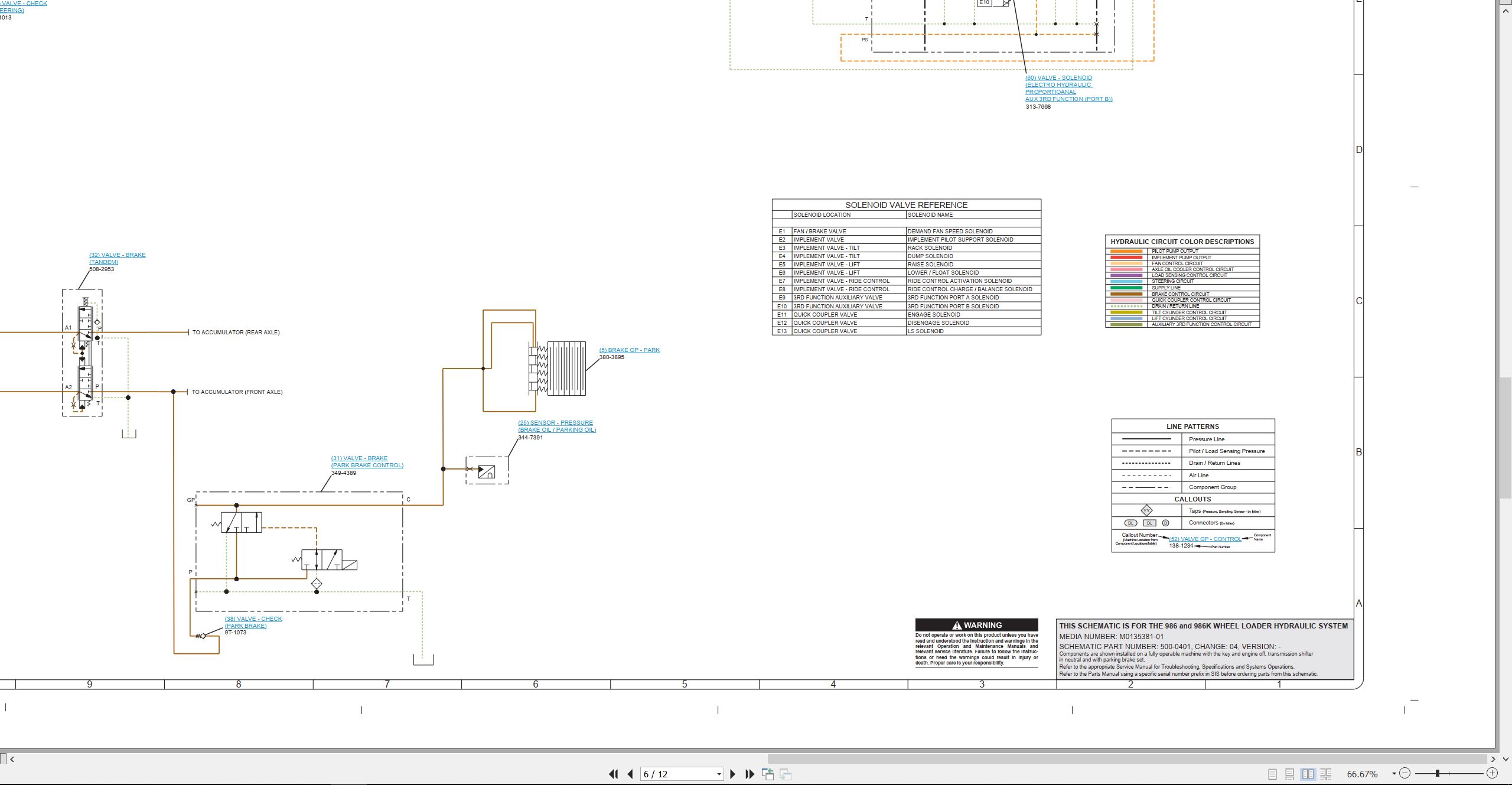Open the (60) VALVE - SOLENOID link

[1069, 88]
